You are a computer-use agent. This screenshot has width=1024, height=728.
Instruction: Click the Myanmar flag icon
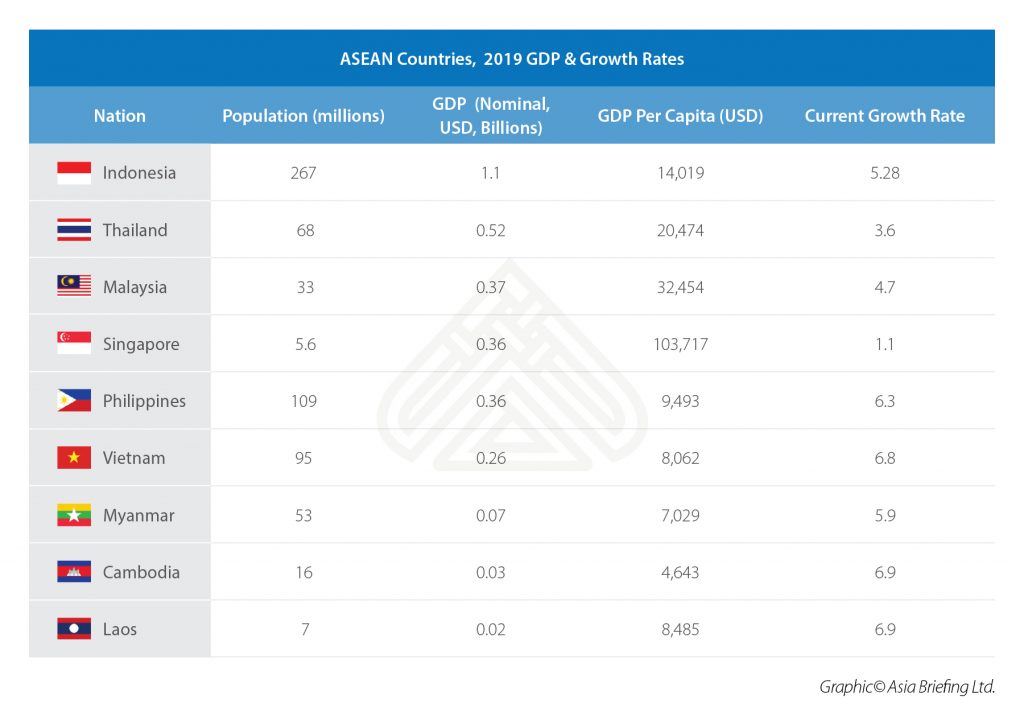coord(74,516)
